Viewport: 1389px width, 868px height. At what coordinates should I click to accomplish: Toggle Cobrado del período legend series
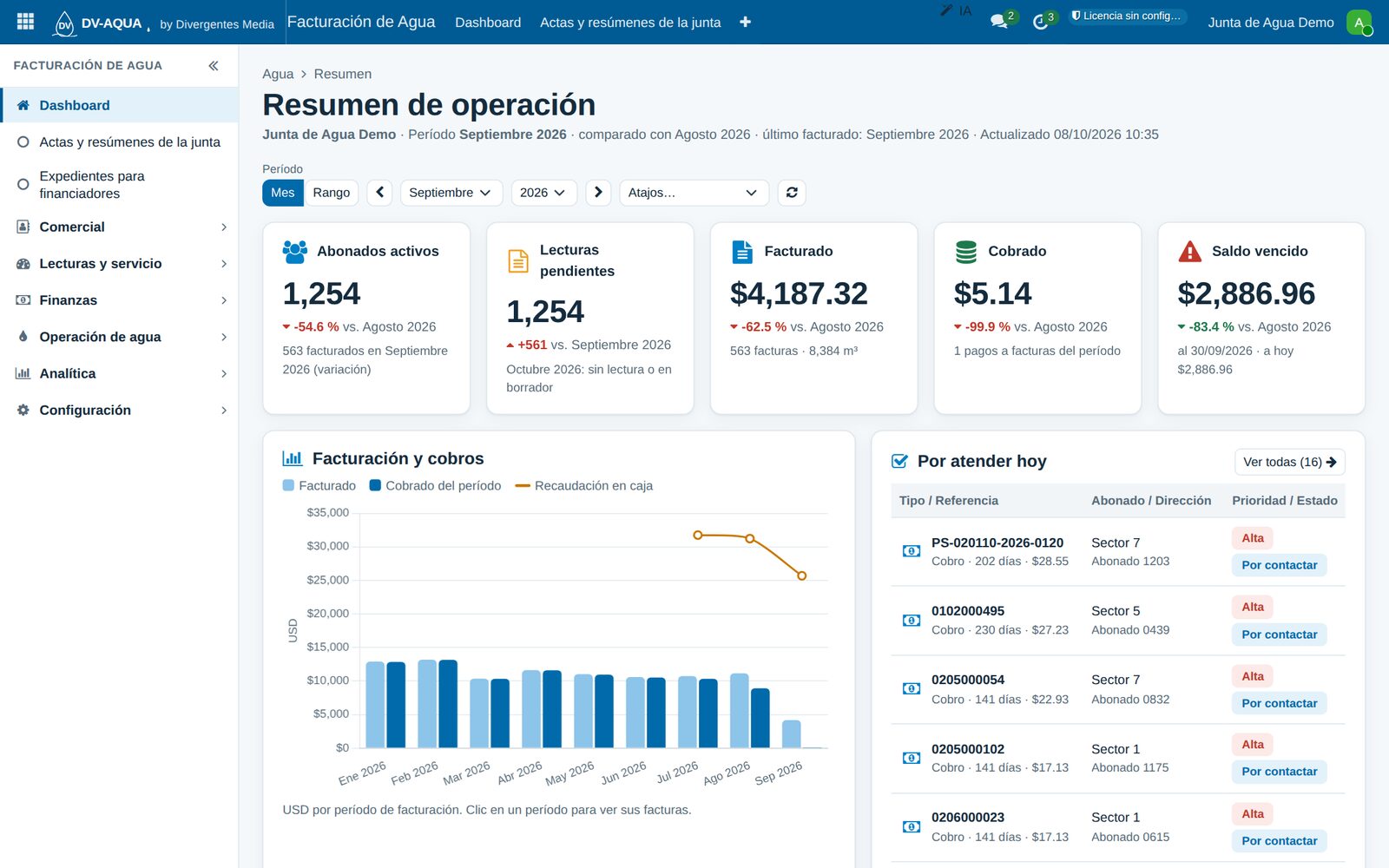pos(436,486)
